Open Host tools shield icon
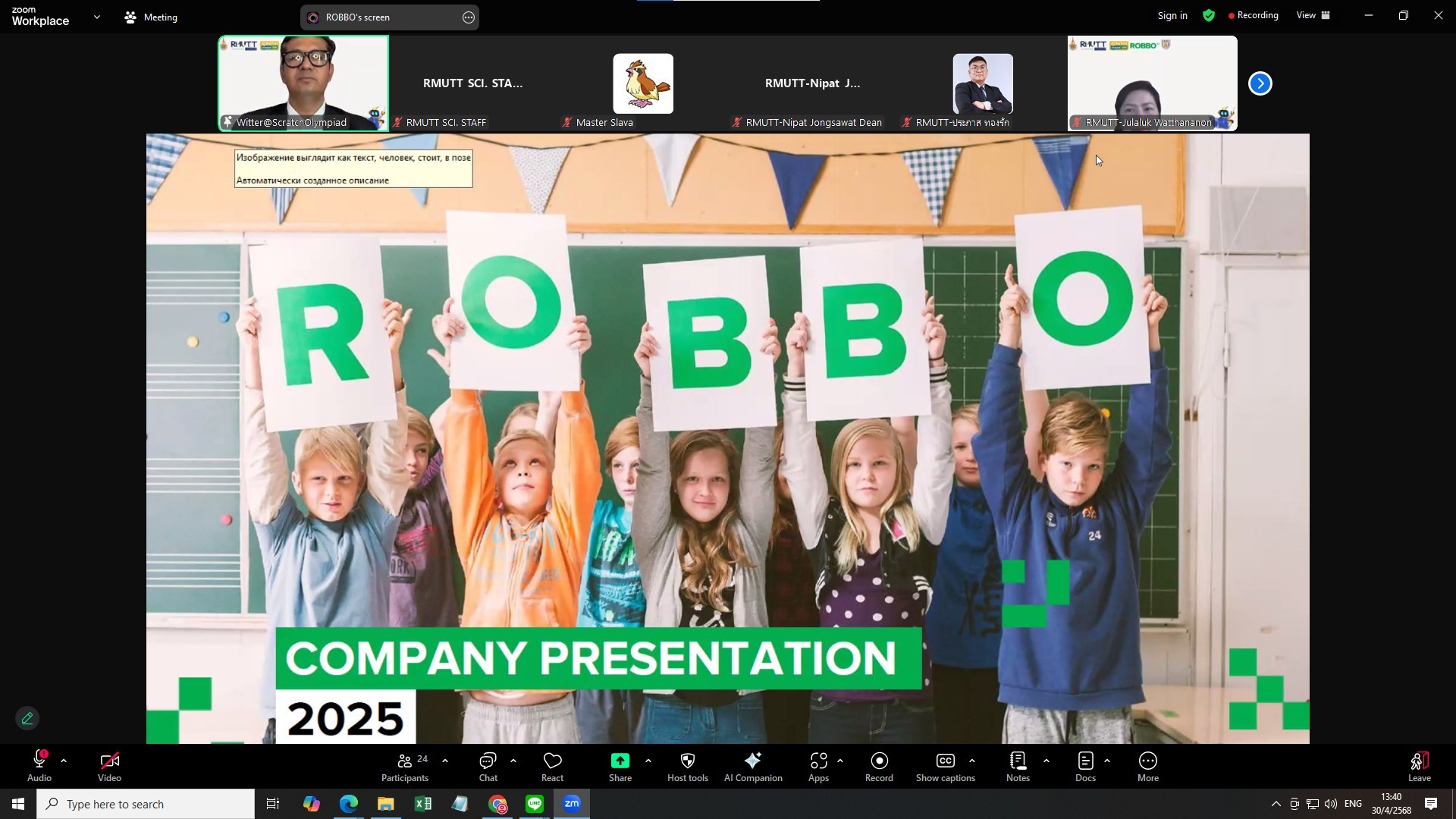Image resolution: width=1456 pixels, height=819 pixels. pyautogui.click(x=687, y=761)
